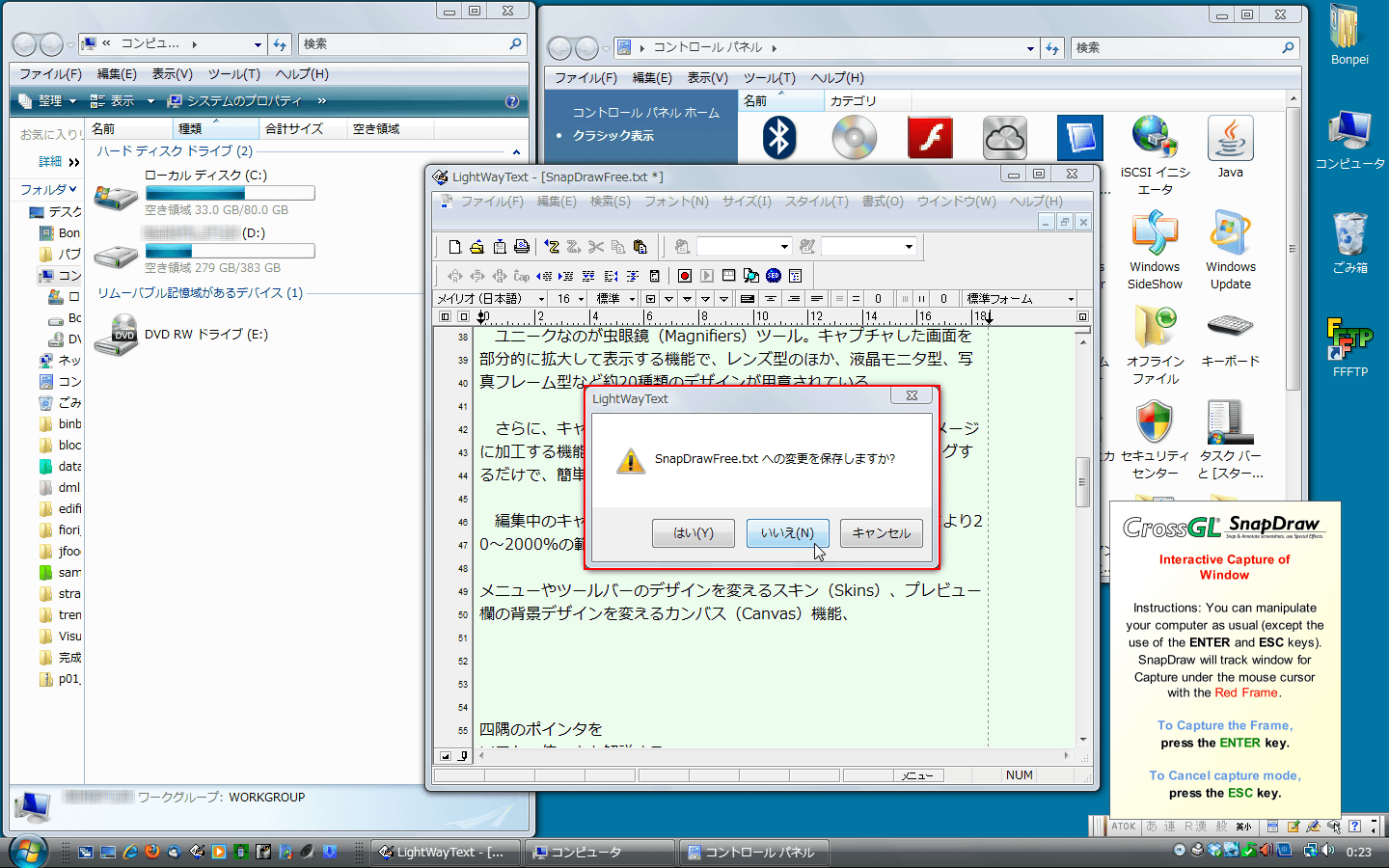Image resolution: width=1389 pixels, height=868 pixels.
Task: Click the open file icon in LightWayText toolbar
Action: (x=477, y=247)
